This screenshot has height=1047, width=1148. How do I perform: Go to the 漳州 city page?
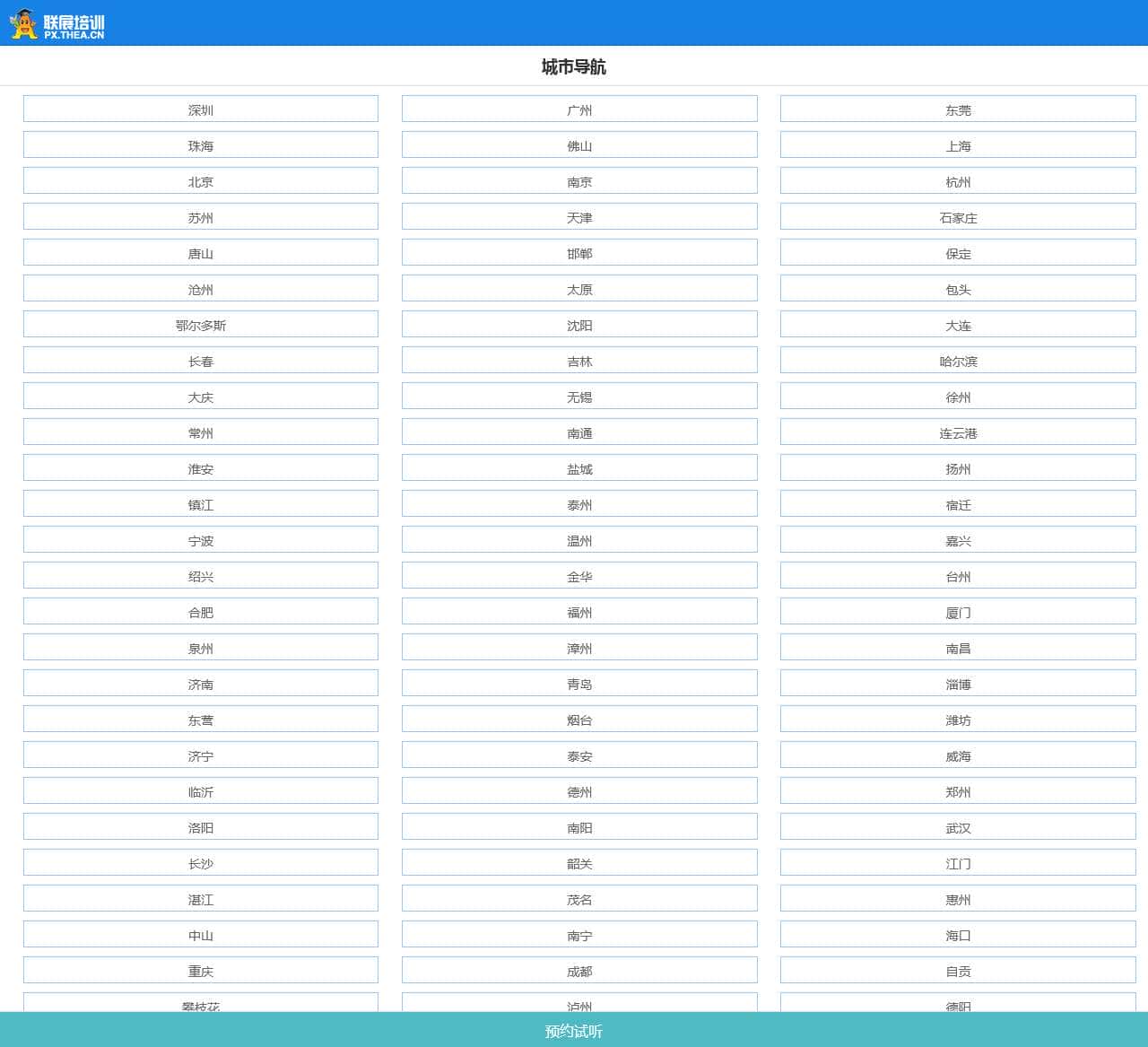pos(579,648)
